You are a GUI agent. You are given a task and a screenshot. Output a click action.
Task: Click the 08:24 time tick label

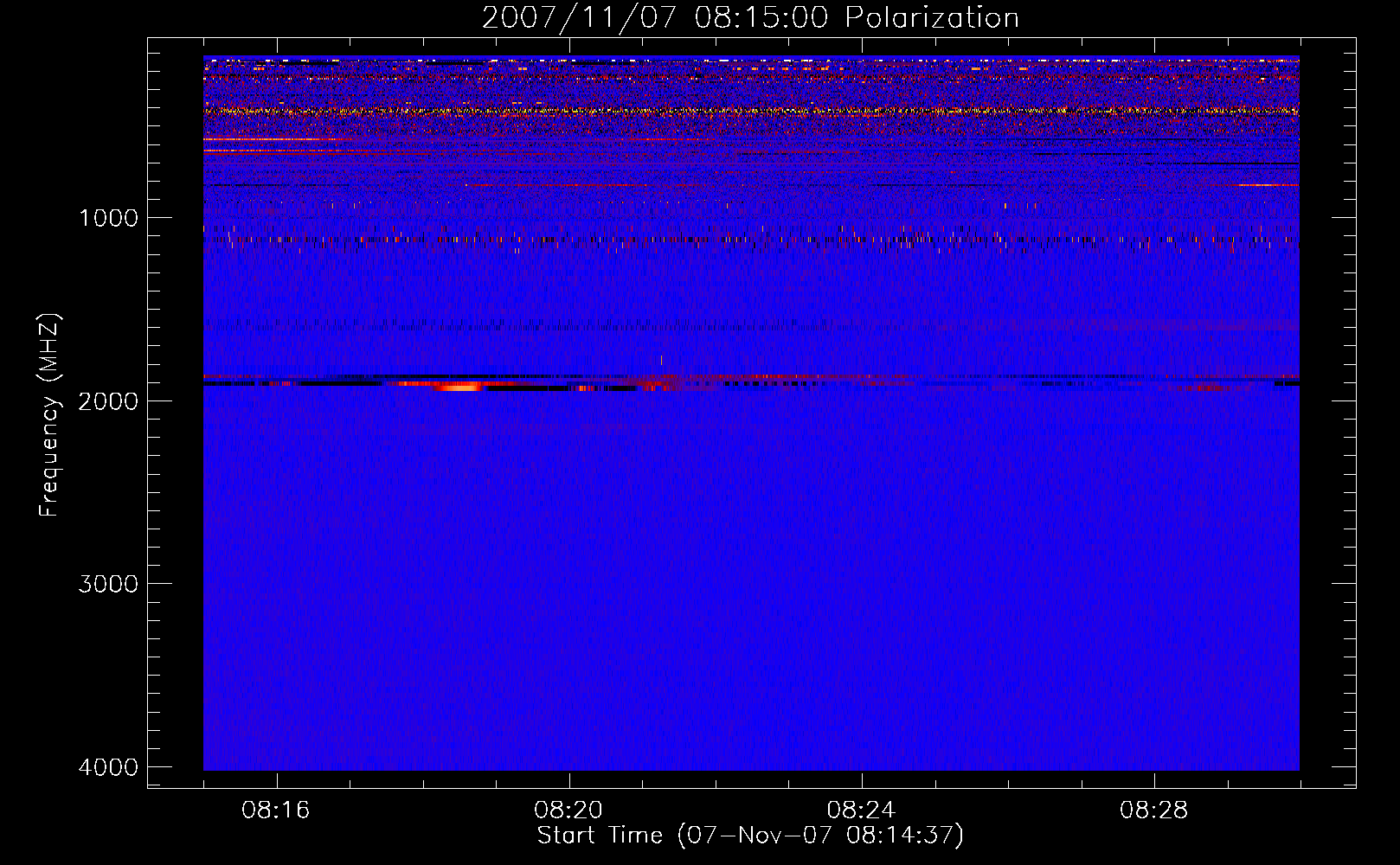click(861, 811)
